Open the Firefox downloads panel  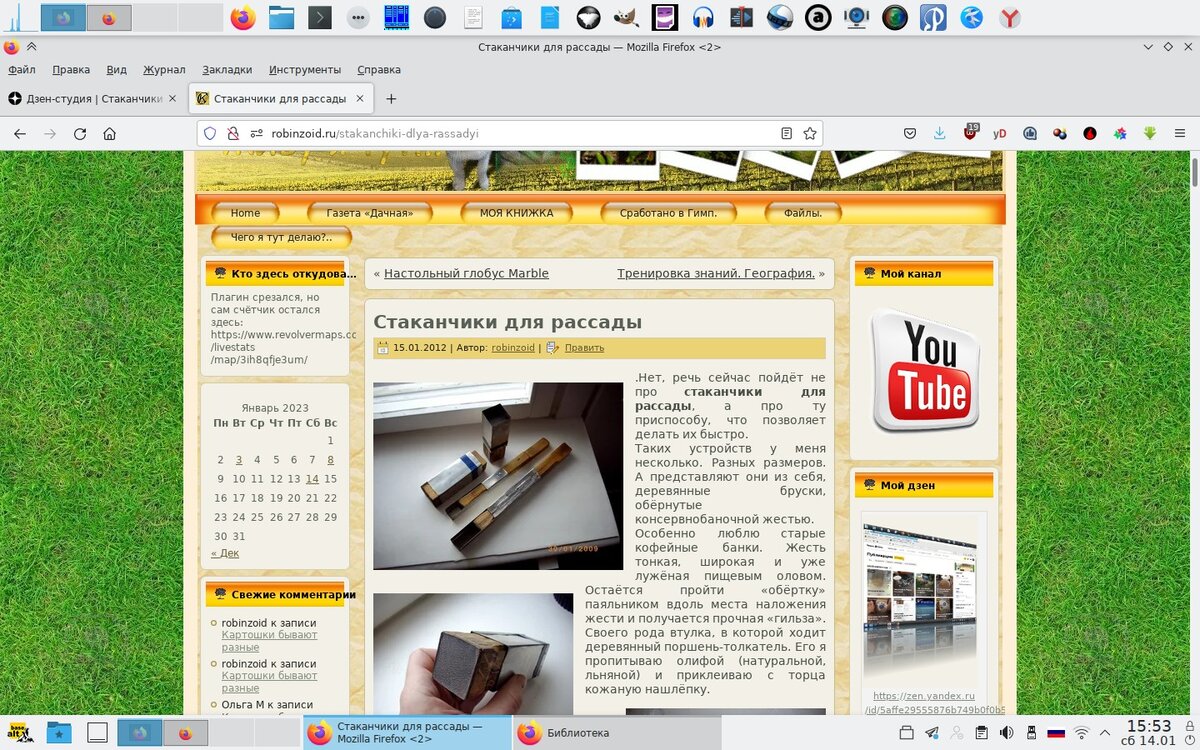point(940,133)
